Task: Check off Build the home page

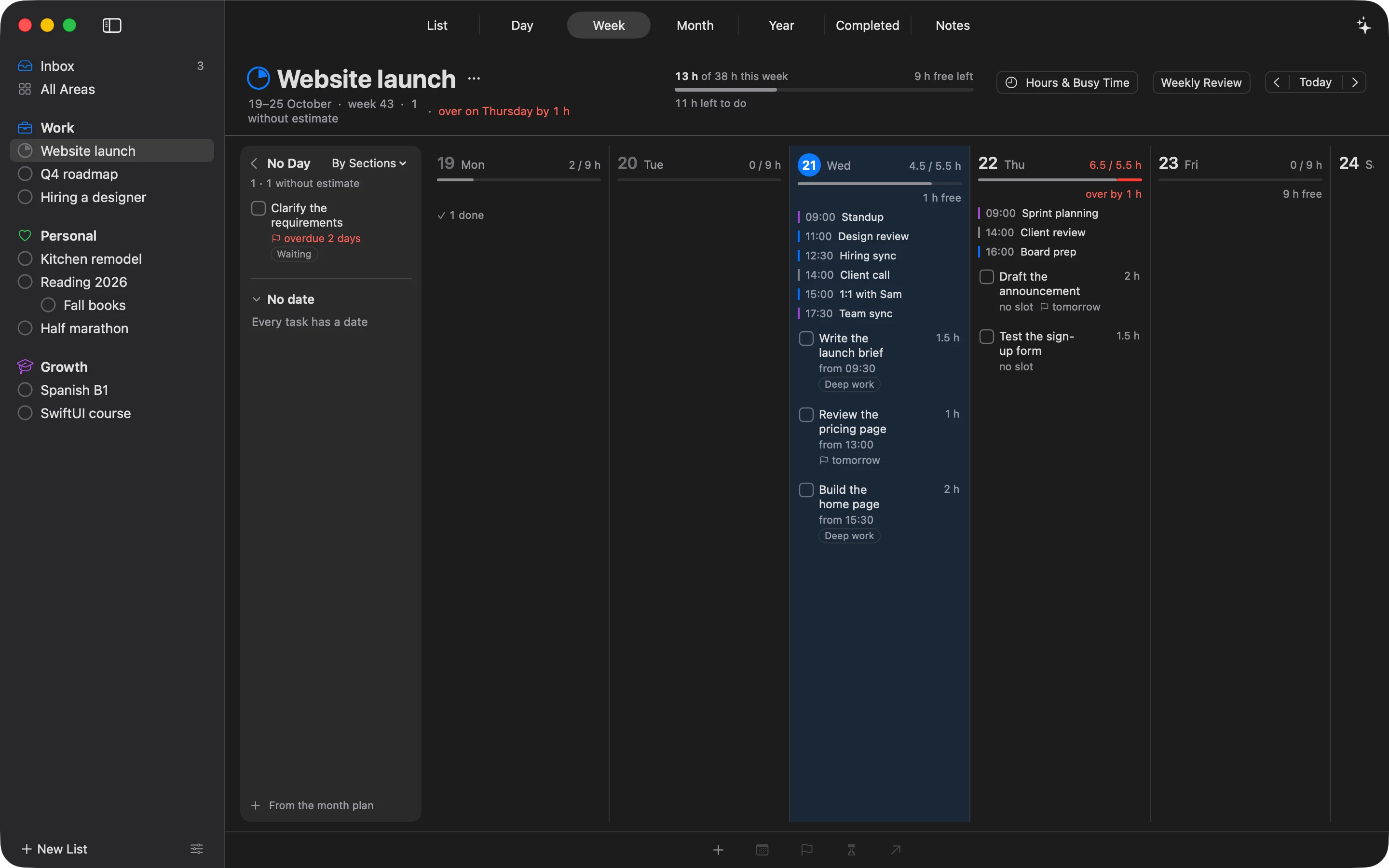Action: pyautogui.click(x=806, y=489)
